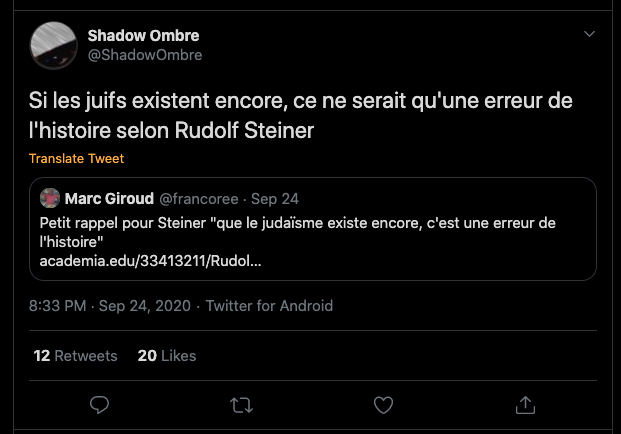The width and height of the screenshot is (621, 434).
Task: View the 20 Likes list
Action: pyautogui.click(x=166, y=355)
